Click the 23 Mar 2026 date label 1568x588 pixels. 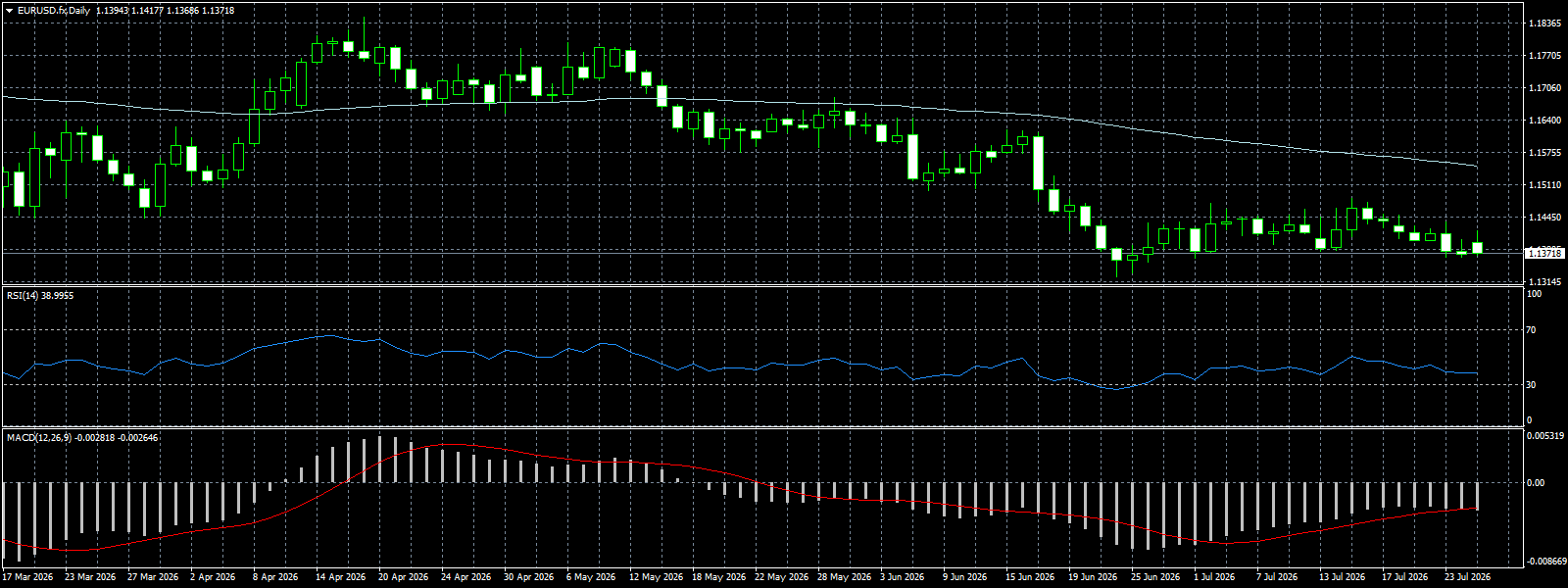tap(91, 577)
